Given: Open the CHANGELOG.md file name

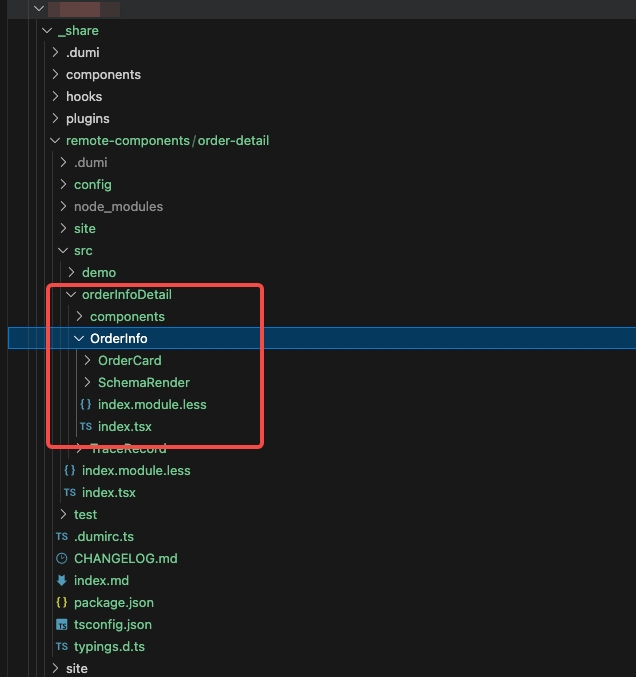Looking at the screenshot, I should [126, 558].
